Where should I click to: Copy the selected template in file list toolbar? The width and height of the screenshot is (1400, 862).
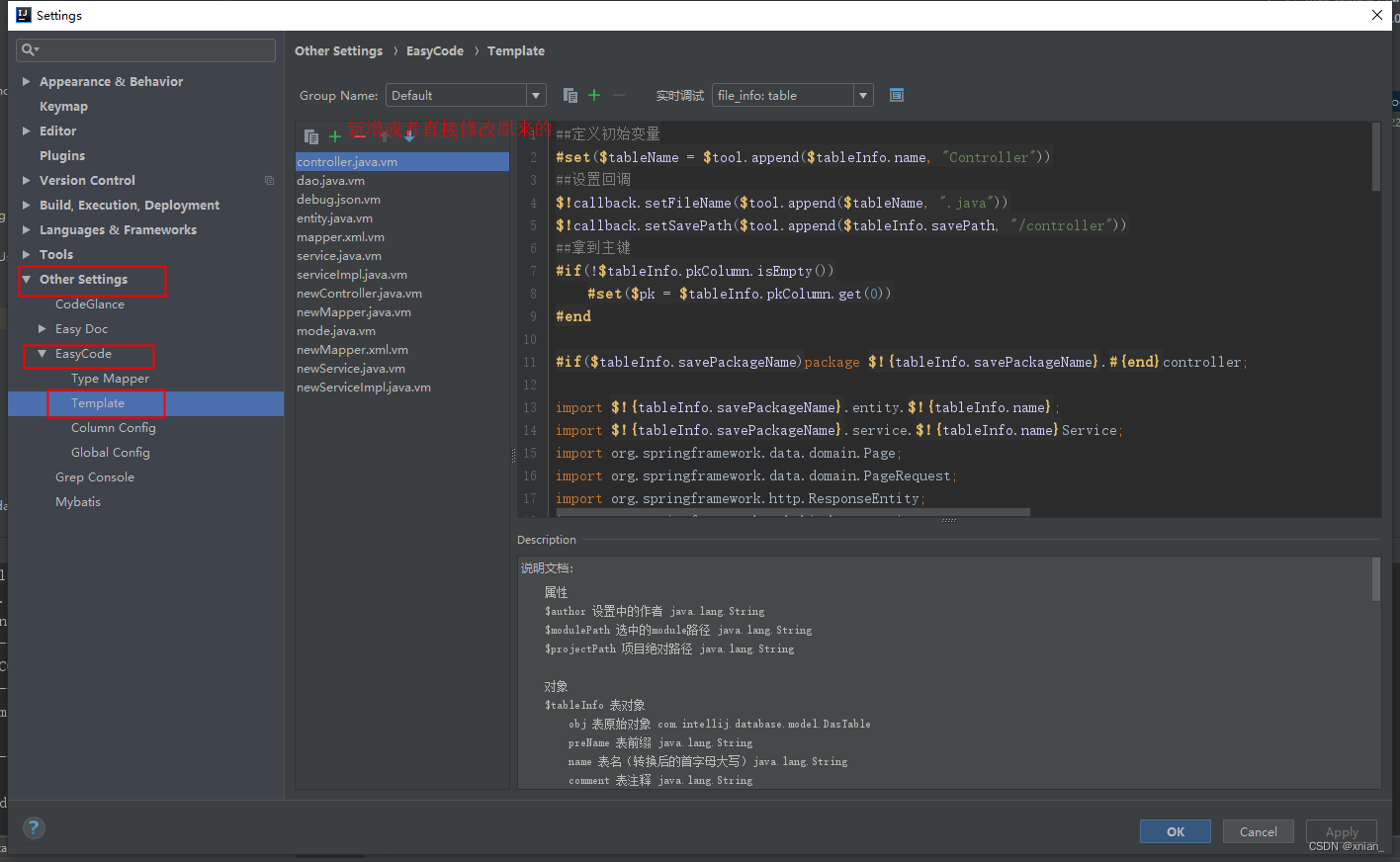(x=311, y=136)
